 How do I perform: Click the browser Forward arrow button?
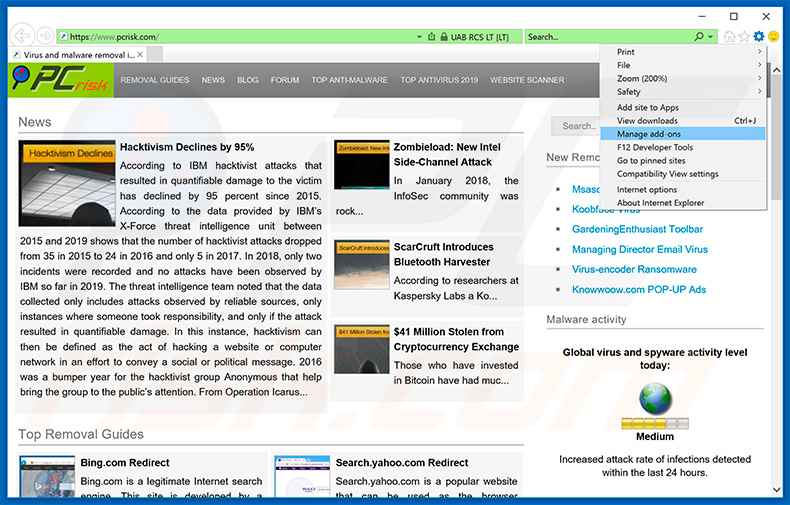point(45,36)
